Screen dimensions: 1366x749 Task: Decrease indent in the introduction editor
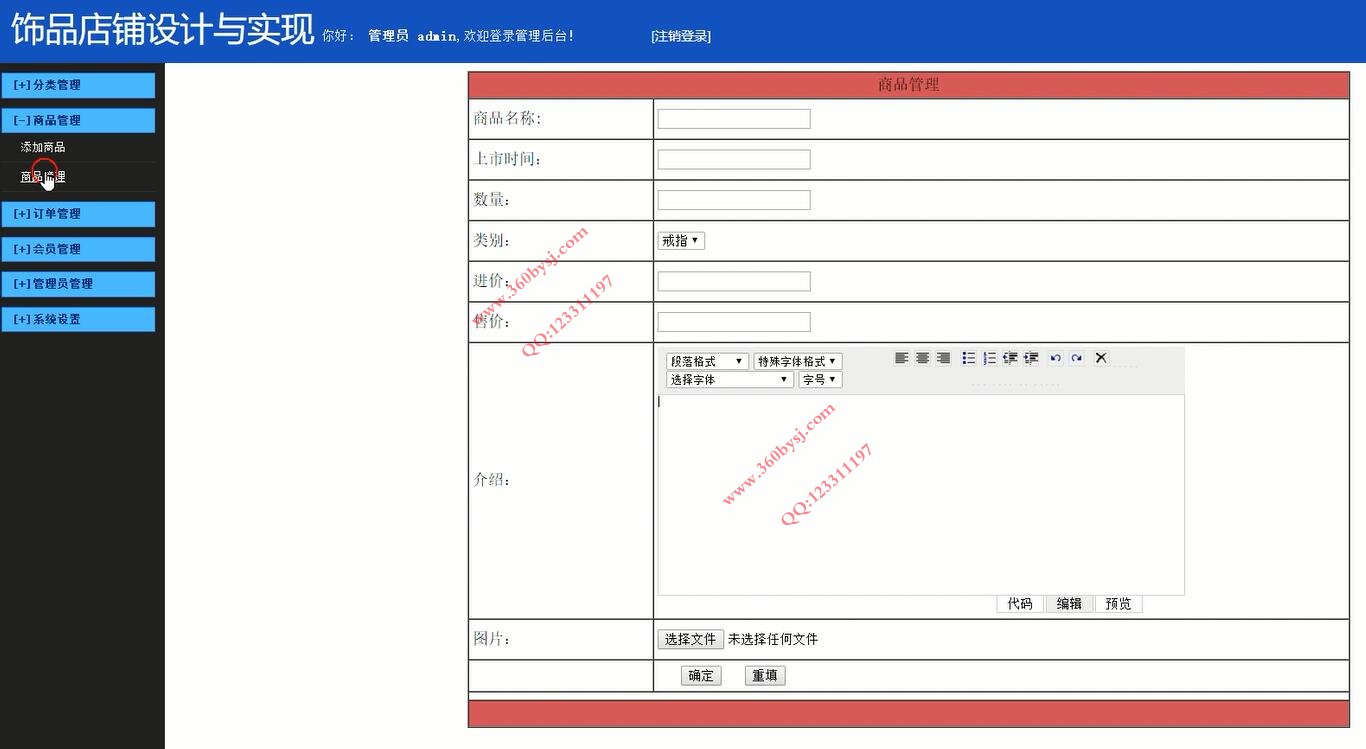coord(1010,358)
